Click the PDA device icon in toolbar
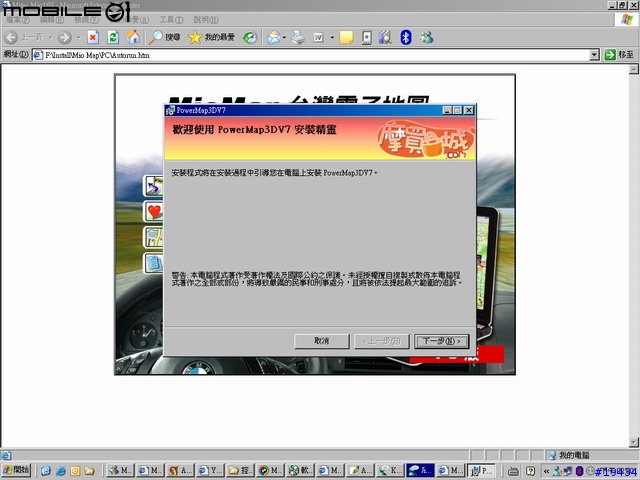Screen dimensions: 640x480 pos(367,38)
